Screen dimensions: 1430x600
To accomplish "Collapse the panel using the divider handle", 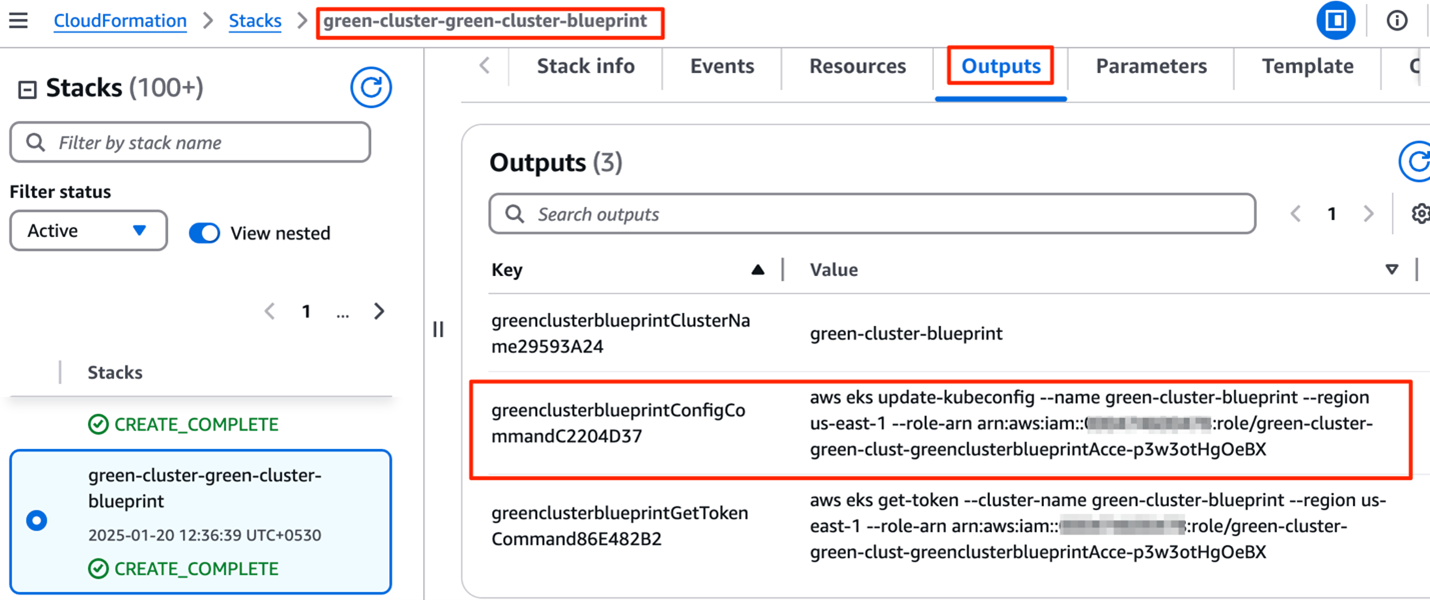I will coord(438,329).
